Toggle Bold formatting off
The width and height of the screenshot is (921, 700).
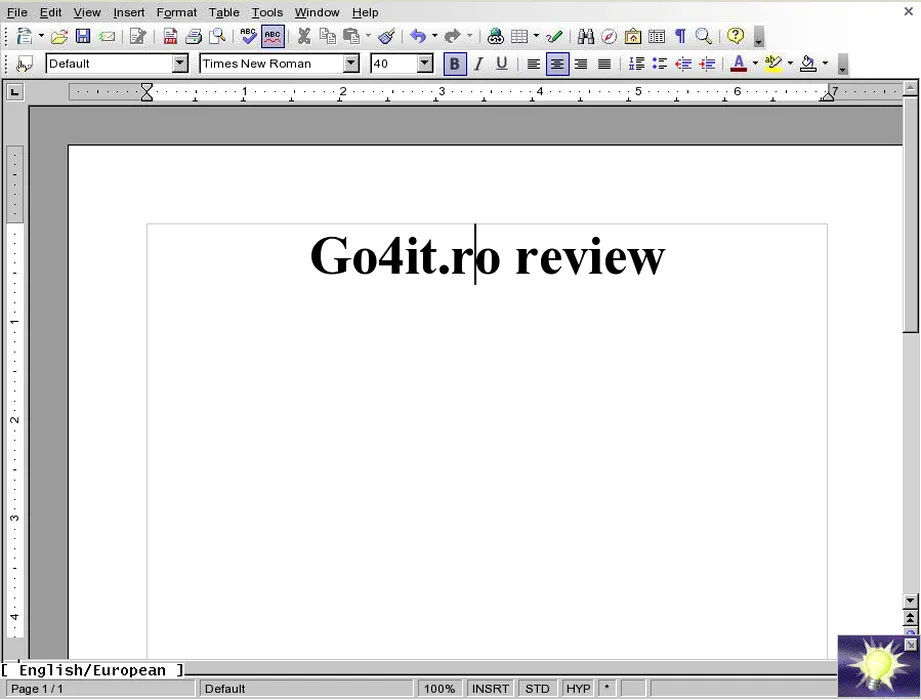454,64
